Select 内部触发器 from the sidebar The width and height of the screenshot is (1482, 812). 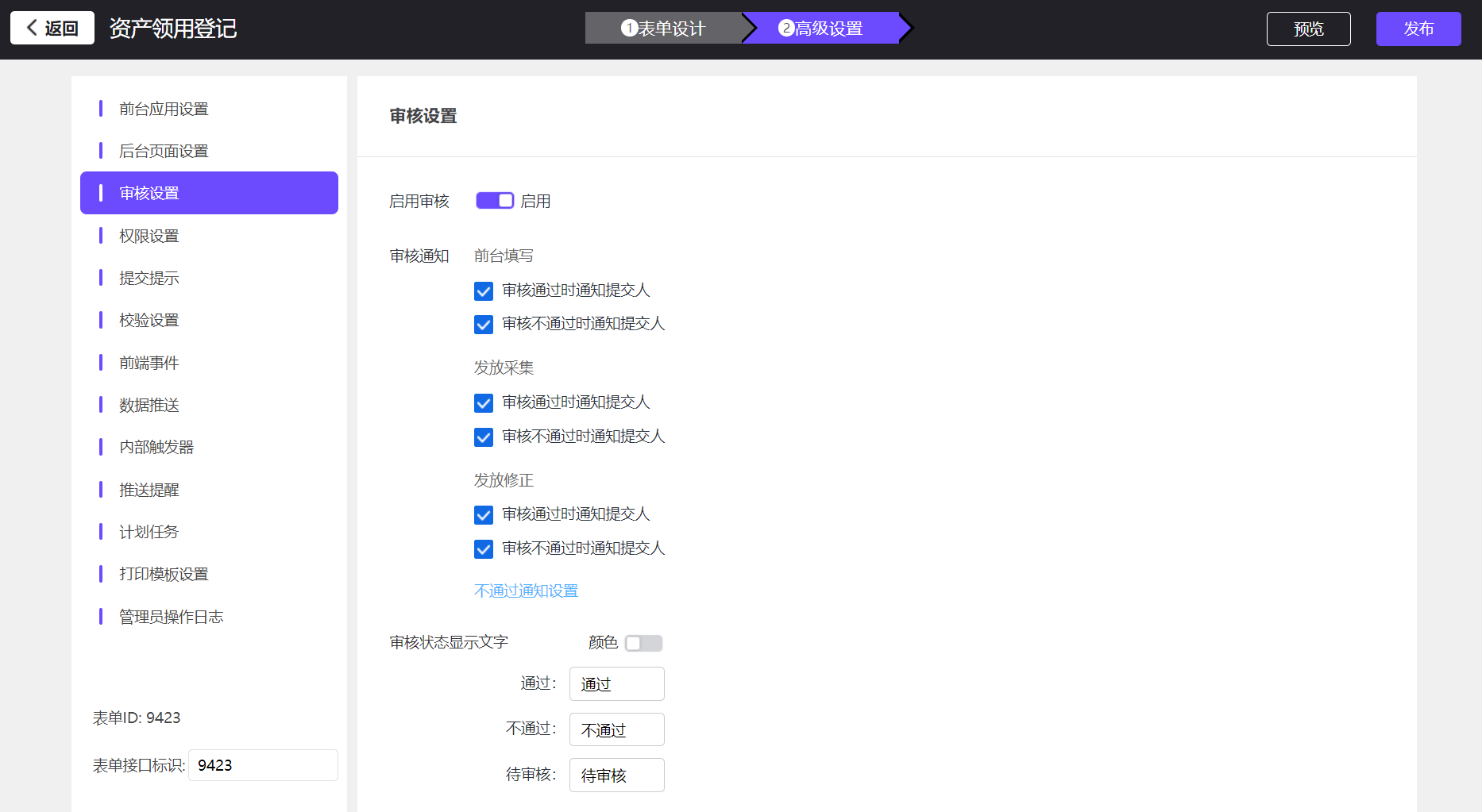pos(156,447)
